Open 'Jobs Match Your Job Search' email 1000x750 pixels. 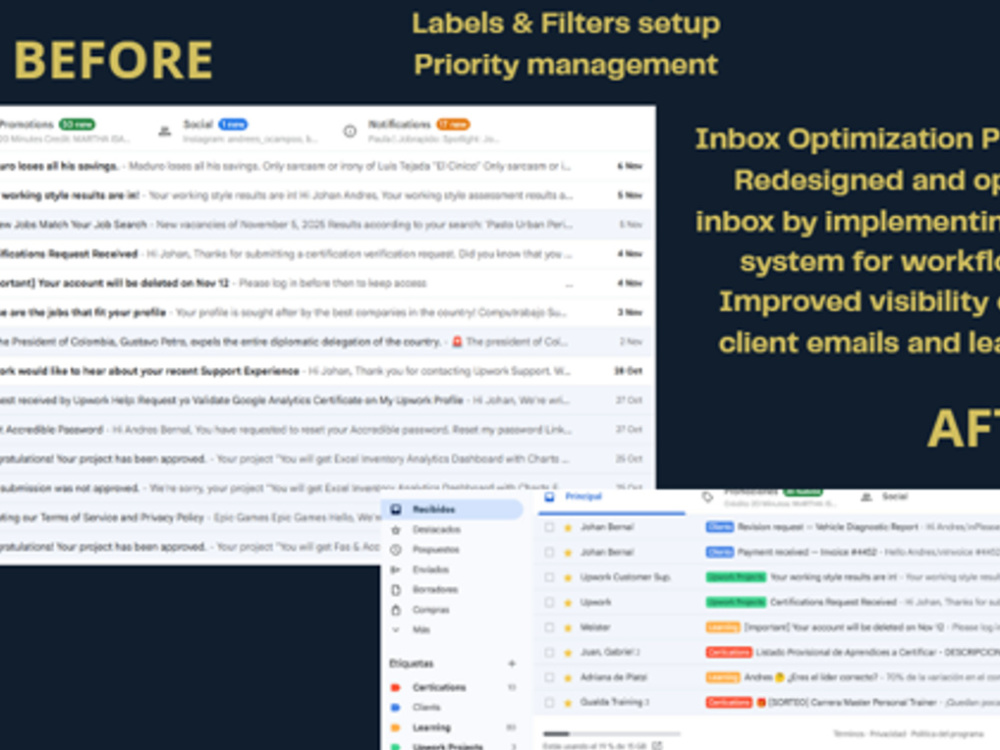[326, 224]
